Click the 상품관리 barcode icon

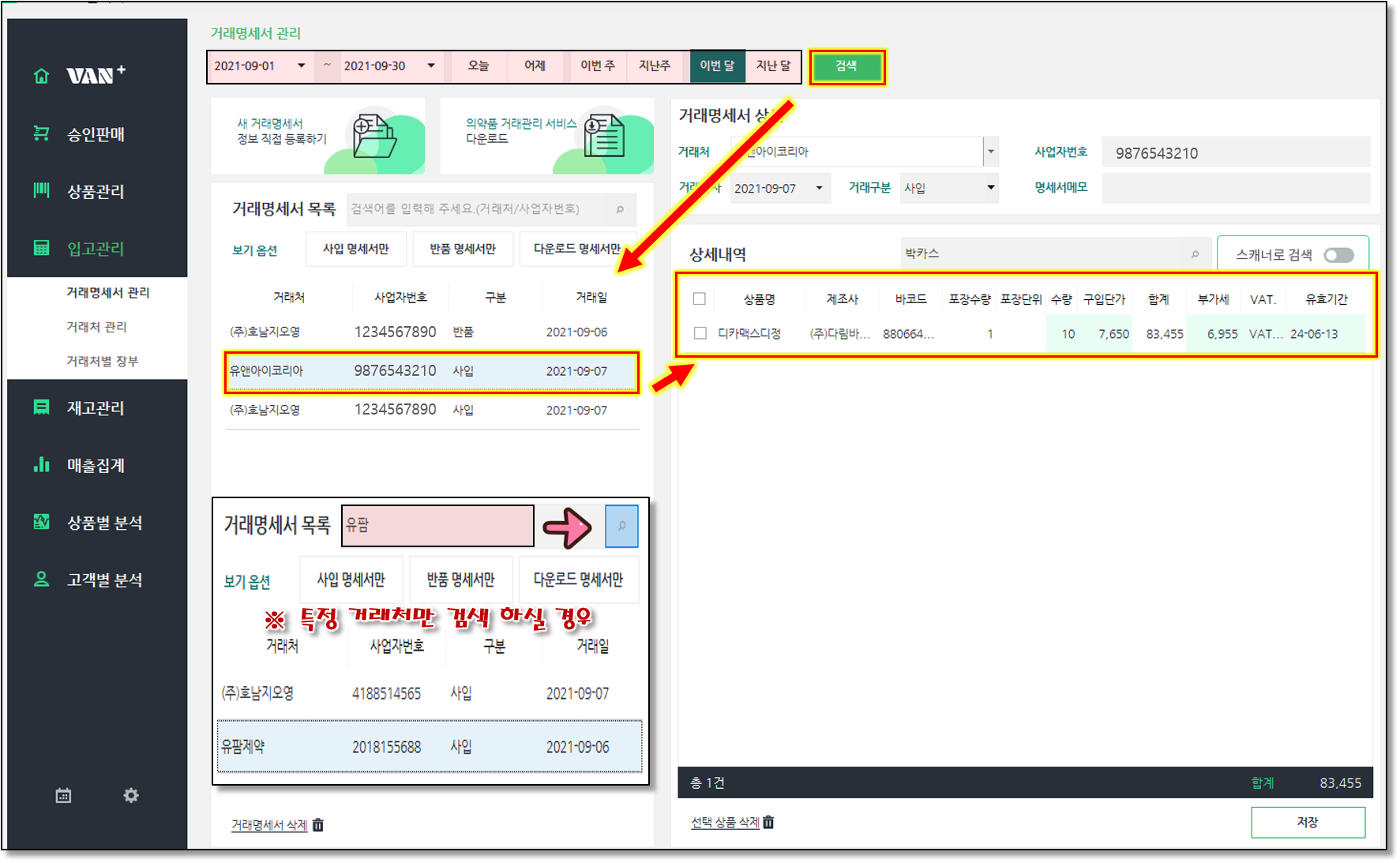(41, 190)
